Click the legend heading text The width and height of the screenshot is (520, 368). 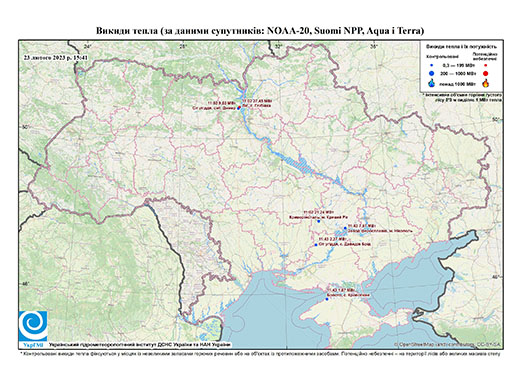pos(462,47)
